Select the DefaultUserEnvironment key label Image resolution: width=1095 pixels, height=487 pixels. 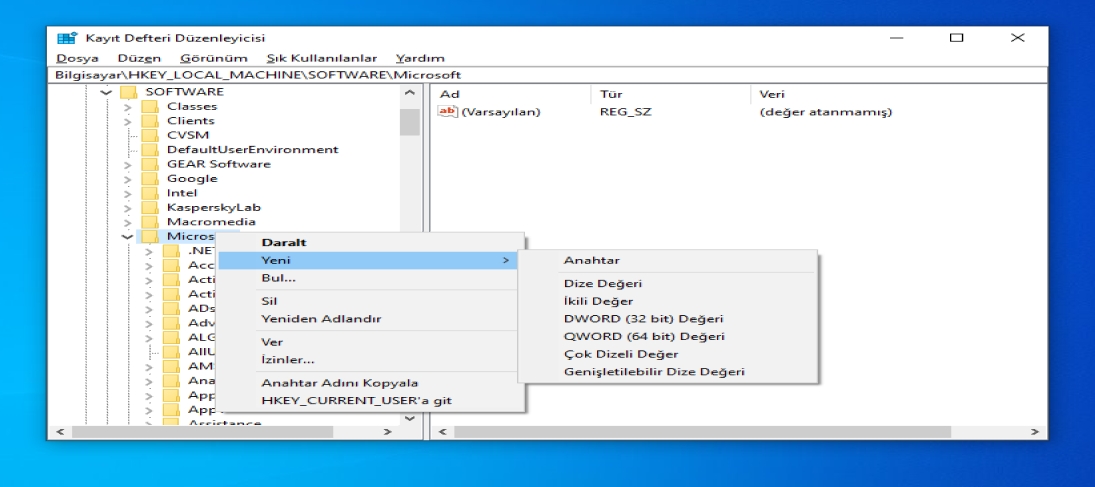253,150
